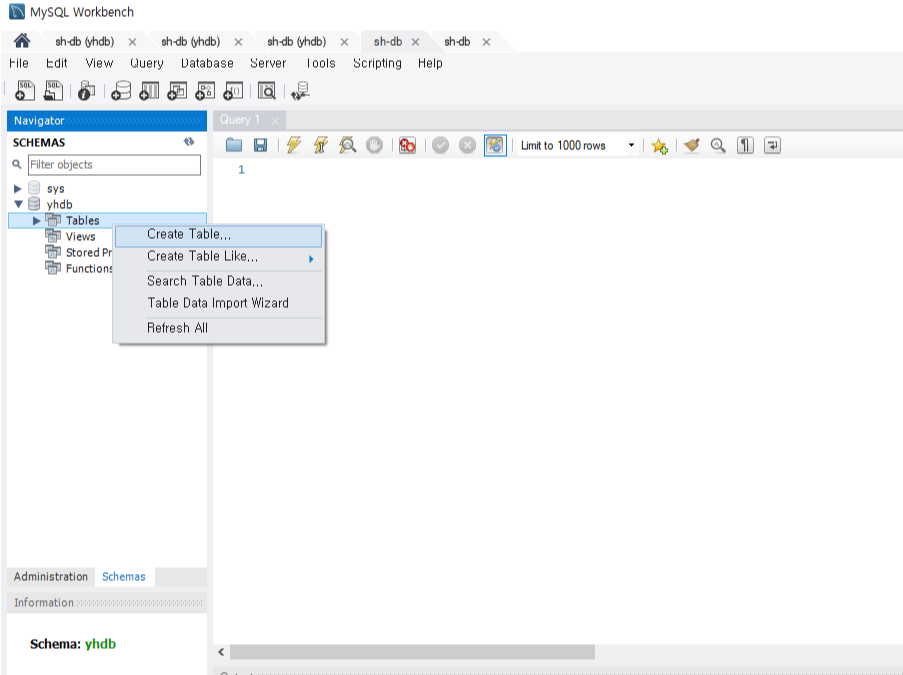This screenshot has width=903, height=675.
Task: Create a new stored procedure icon
Action: click(x=206, y=90)
